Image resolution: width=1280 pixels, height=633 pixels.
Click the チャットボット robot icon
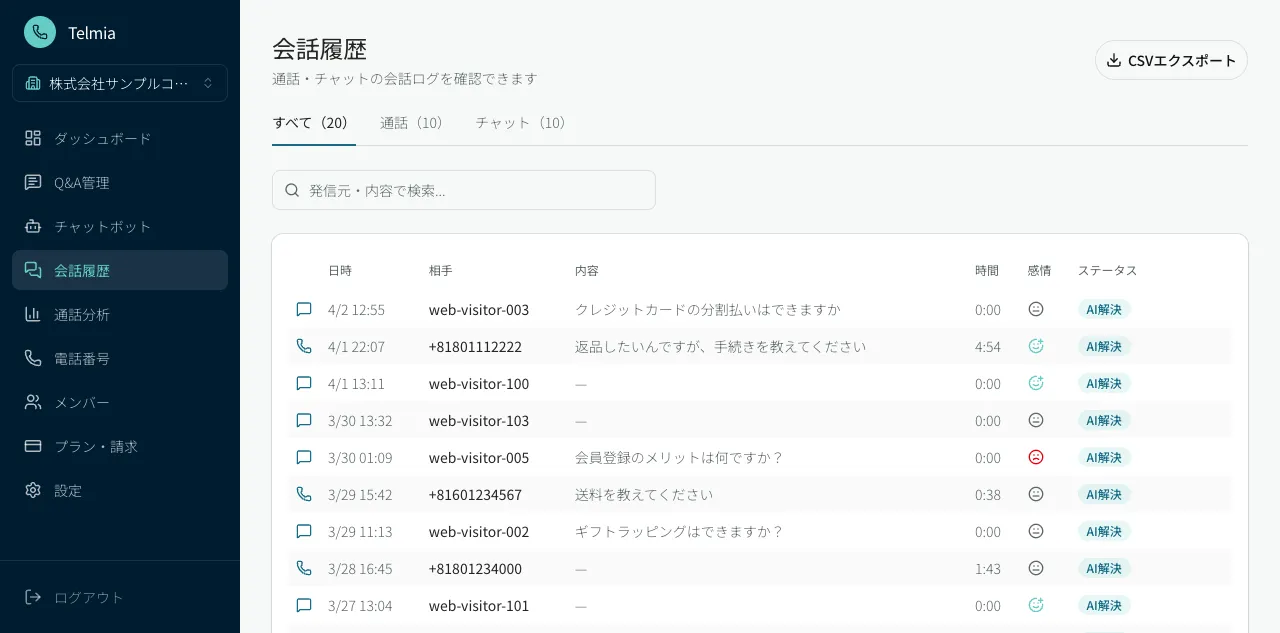coord(33,226)
